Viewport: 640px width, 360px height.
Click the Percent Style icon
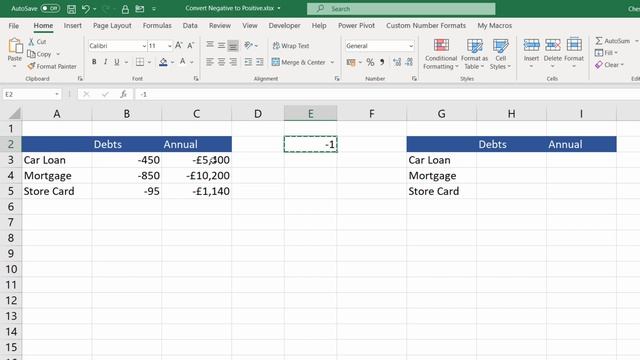click(x=370, y=62)
